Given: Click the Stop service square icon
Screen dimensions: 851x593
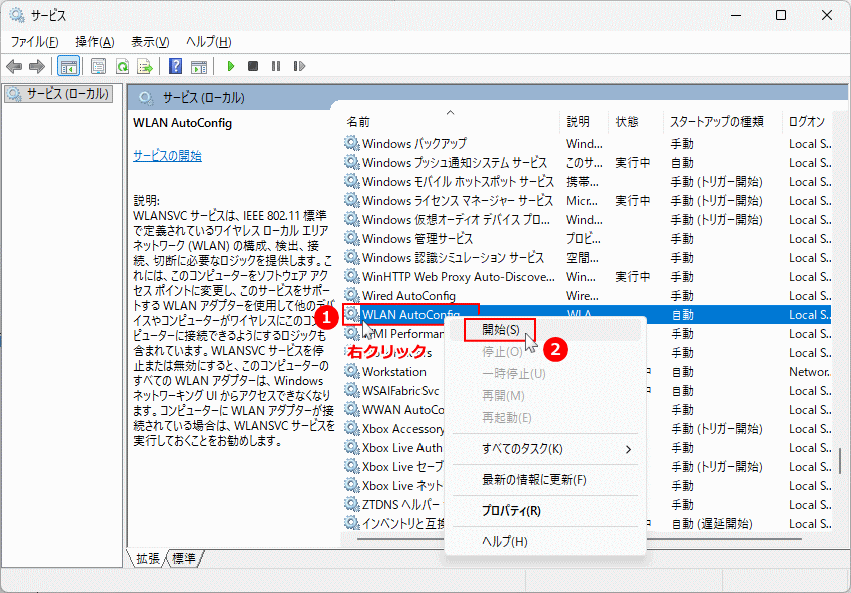Looking at the screenshot, I should (253, 66).
